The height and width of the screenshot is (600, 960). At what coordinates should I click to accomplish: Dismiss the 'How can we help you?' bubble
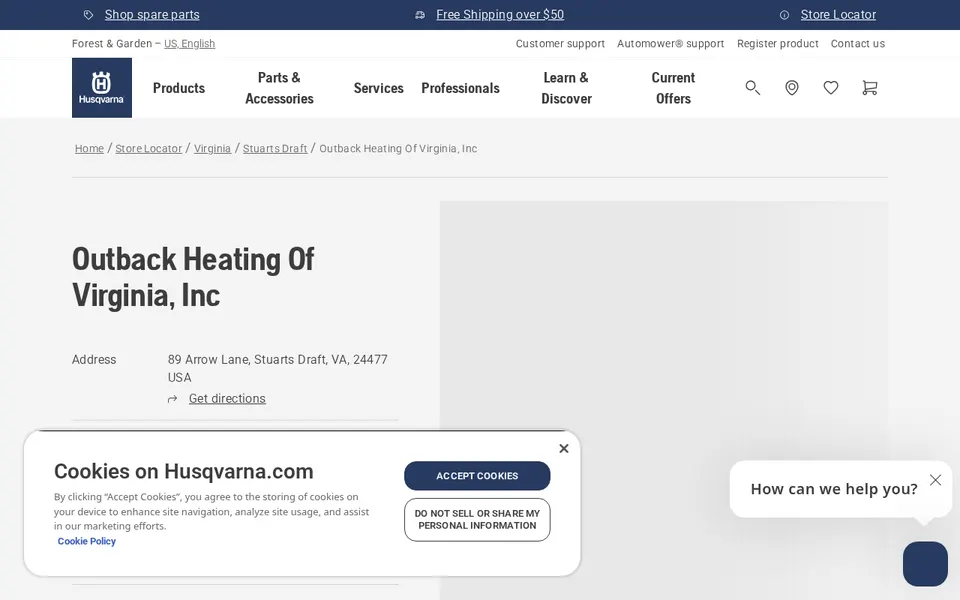click(x=935, y=480)
